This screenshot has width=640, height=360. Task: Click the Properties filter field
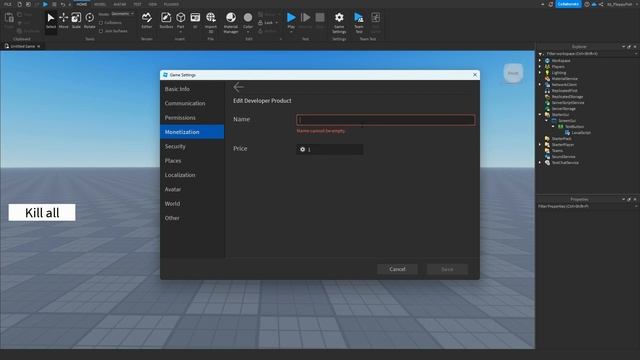click(588, 207)
